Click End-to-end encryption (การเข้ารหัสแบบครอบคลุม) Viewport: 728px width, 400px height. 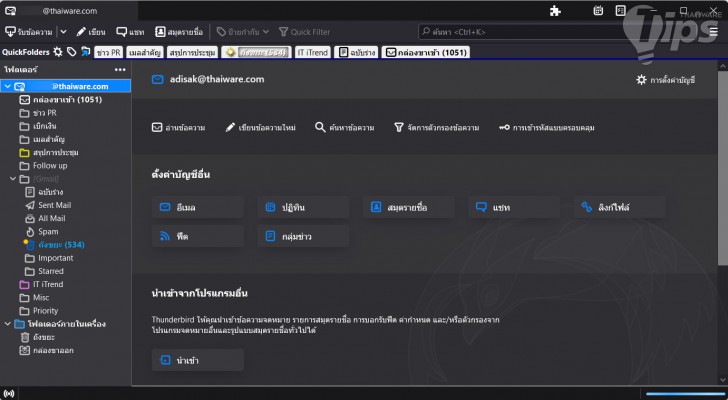pos(546,128)
